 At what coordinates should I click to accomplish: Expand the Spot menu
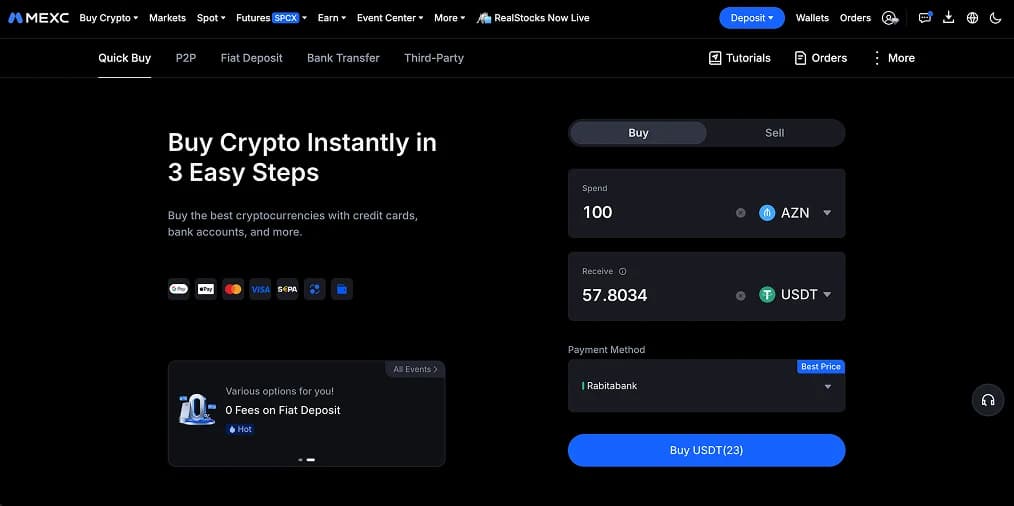211,18
